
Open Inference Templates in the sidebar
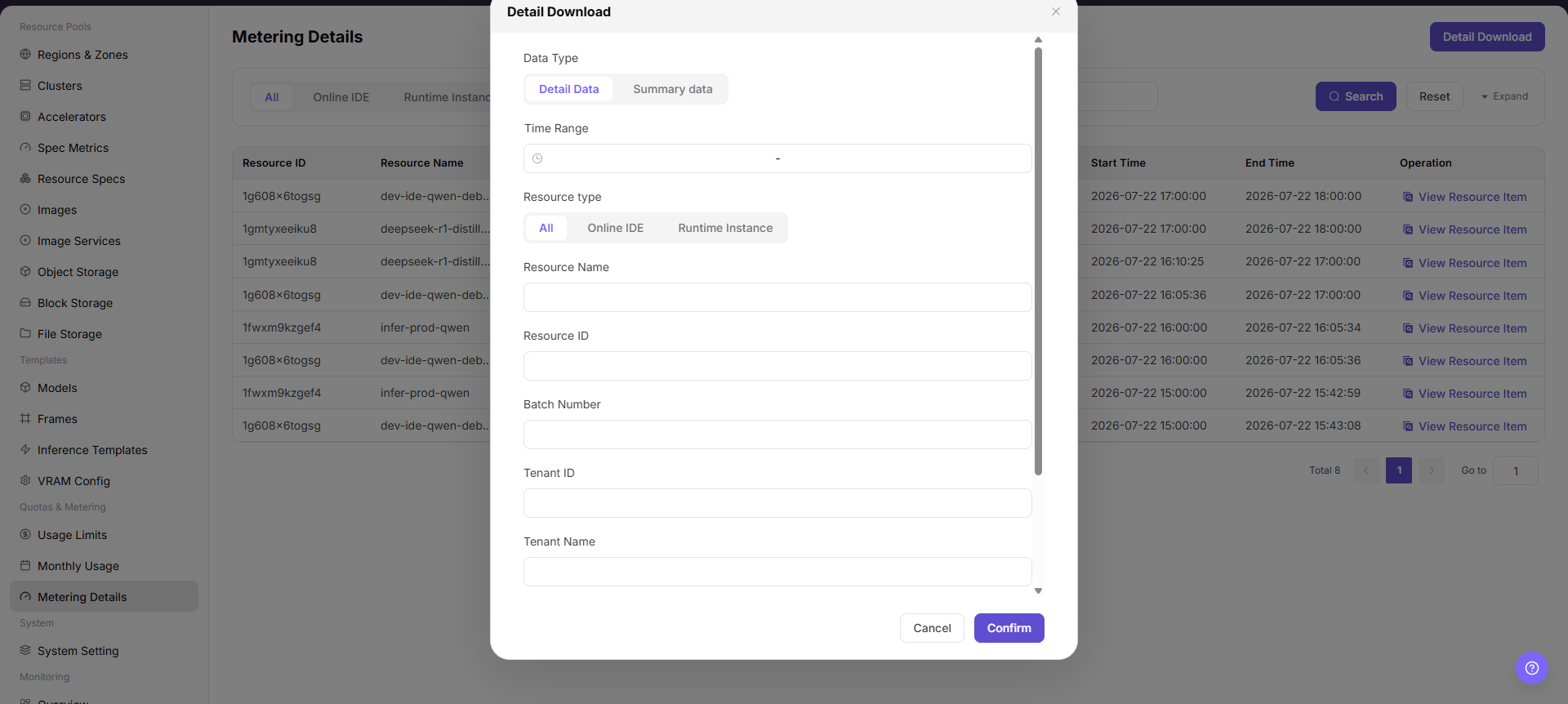point(92,450)
